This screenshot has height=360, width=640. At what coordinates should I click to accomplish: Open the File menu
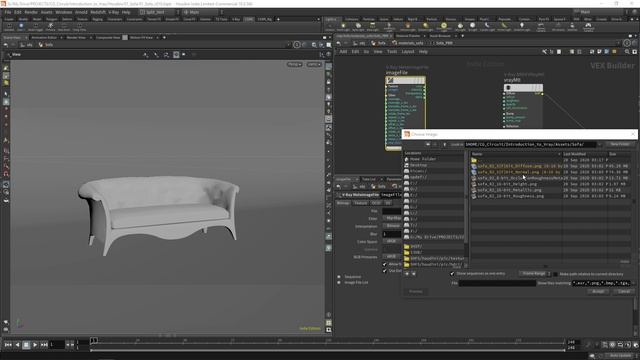[x=8, y=12]
